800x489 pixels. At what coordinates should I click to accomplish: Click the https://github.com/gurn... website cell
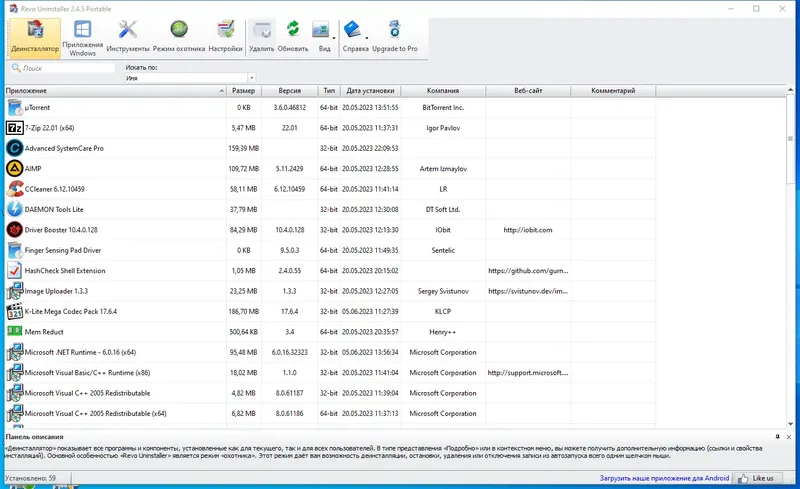coord(528,271)
